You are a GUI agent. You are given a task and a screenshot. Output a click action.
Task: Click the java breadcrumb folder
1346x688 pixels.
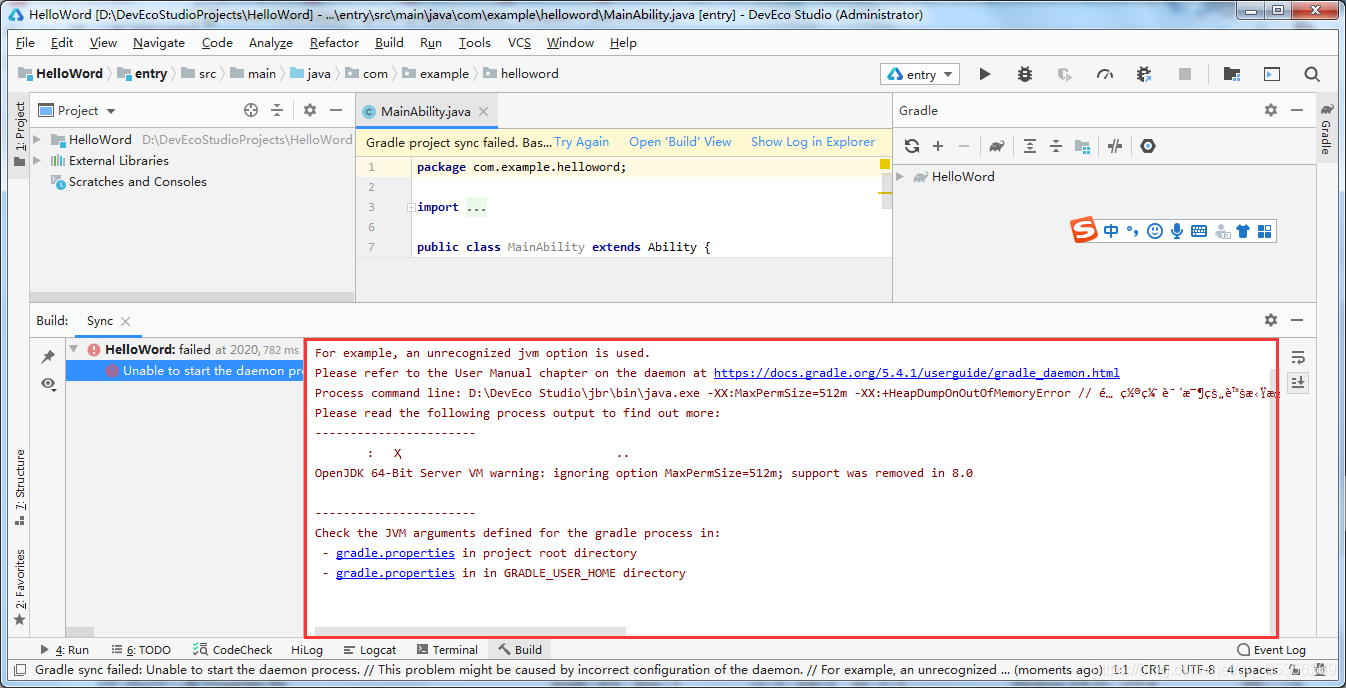(x=310, y=74)
